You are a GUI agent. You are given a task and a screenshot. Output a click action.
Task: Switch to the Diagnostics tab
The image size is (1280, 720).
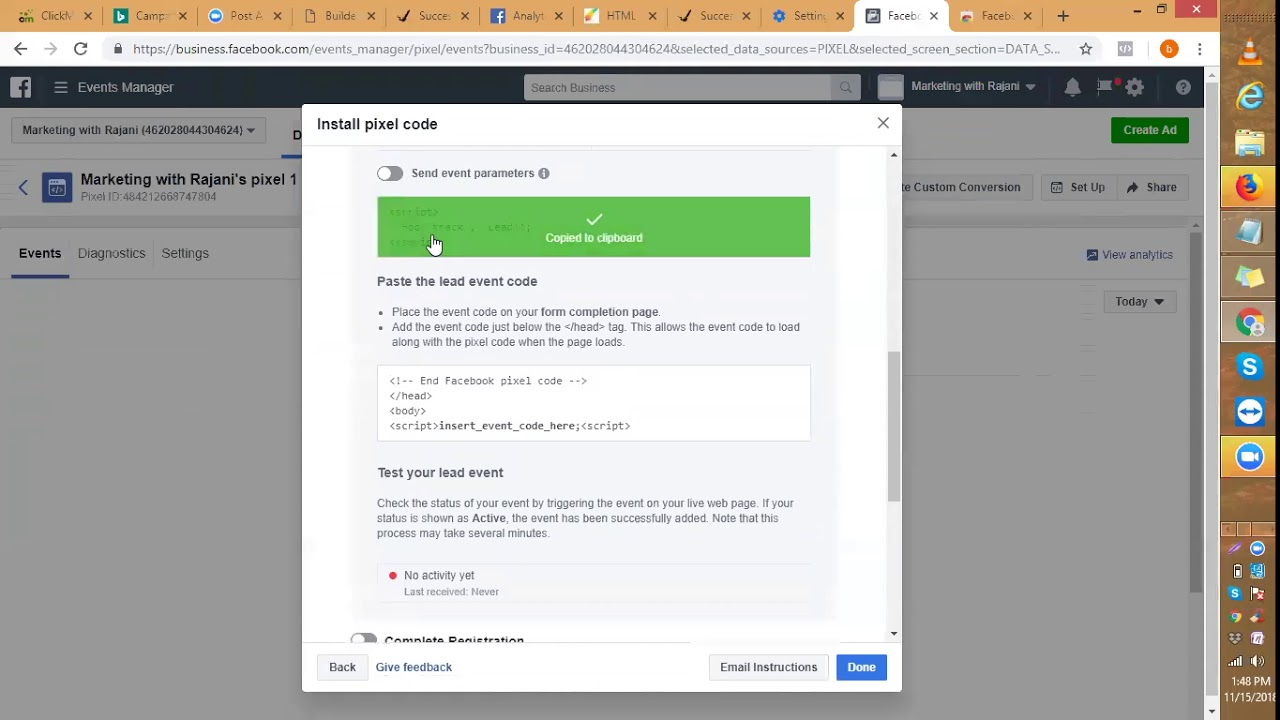[111, 253]
